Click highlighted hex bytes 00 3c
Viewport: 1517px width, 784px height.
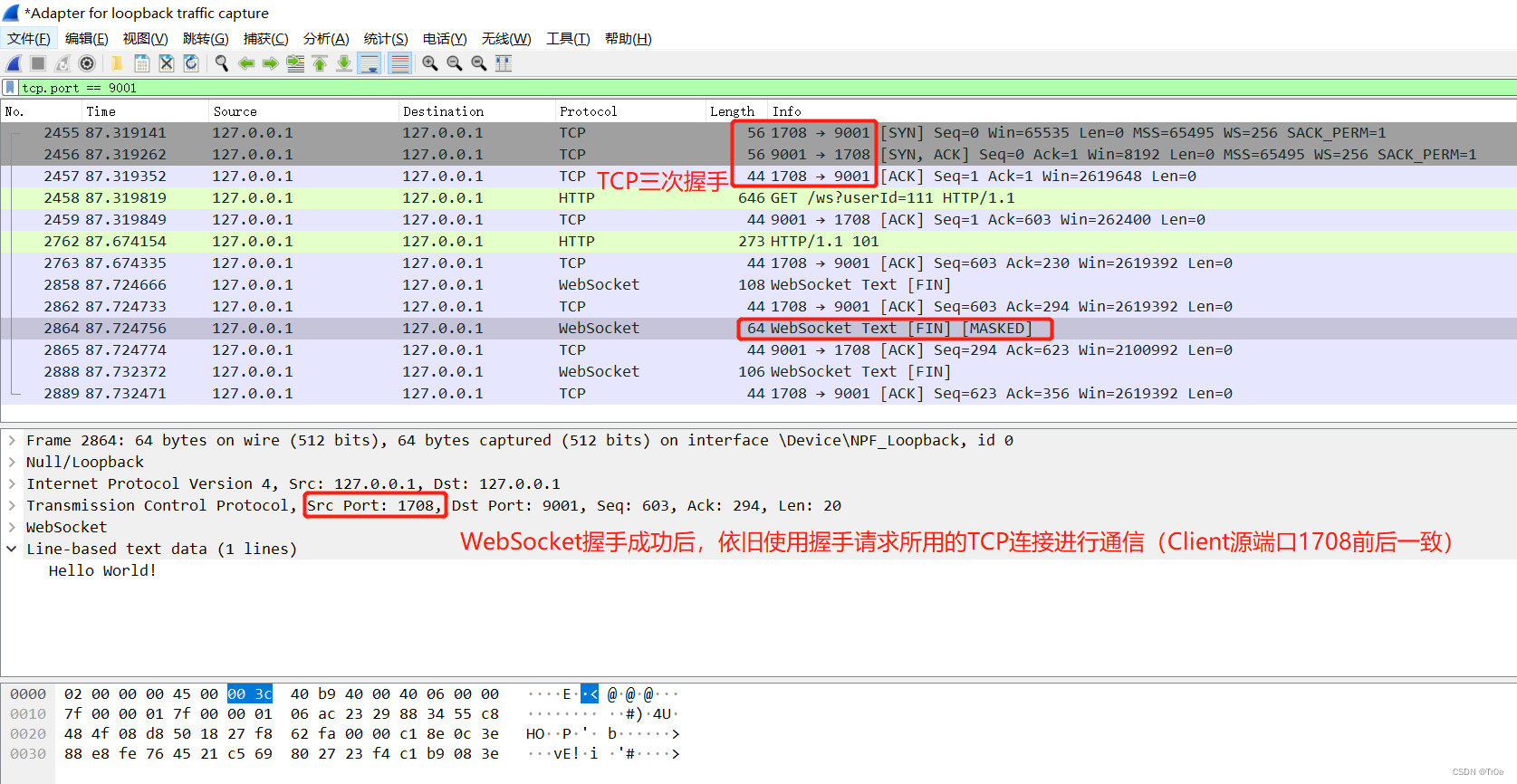[x=250, y=693]
